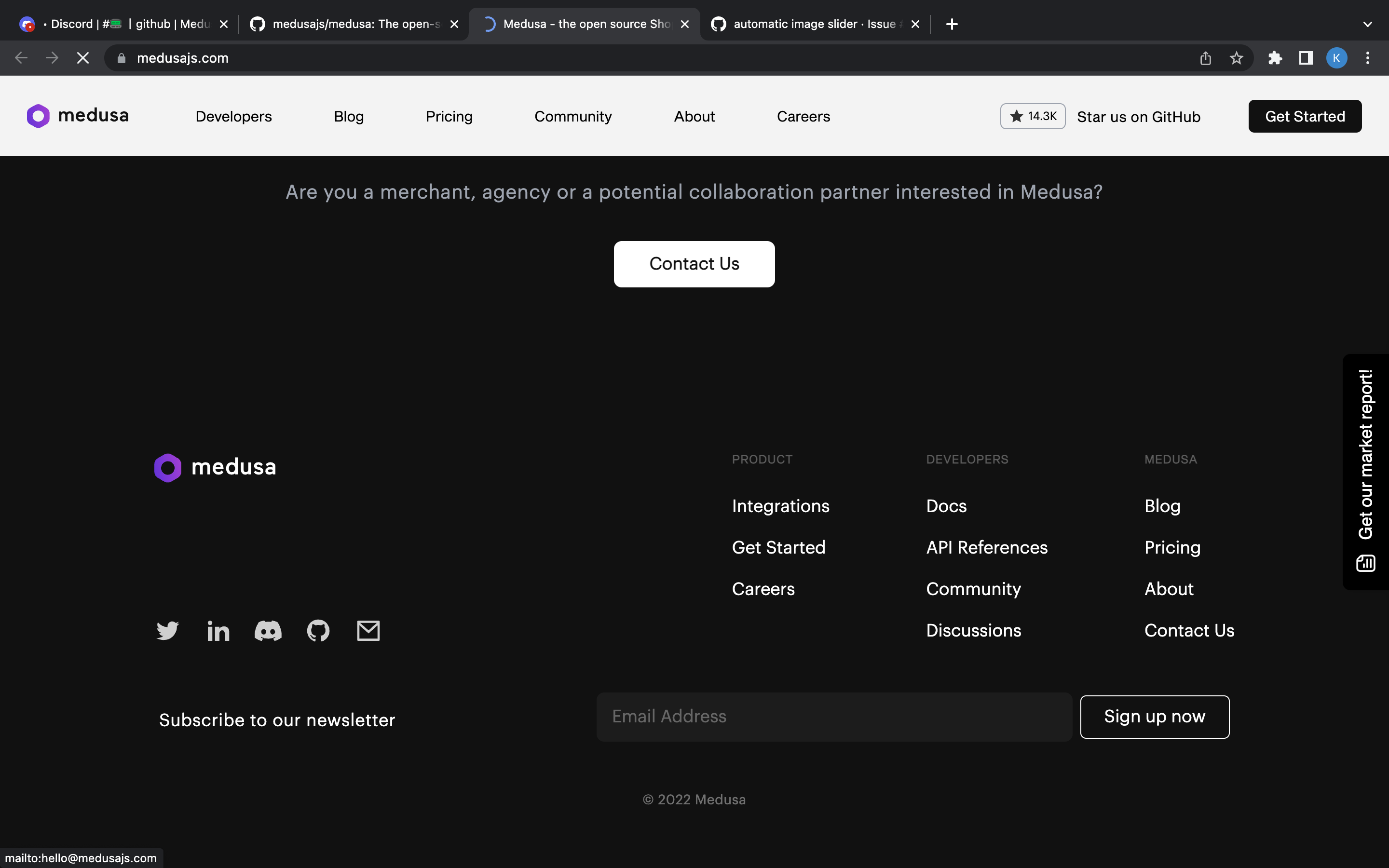Open the profile avatar menu
1389x868 pixels.
point(1337,57)
